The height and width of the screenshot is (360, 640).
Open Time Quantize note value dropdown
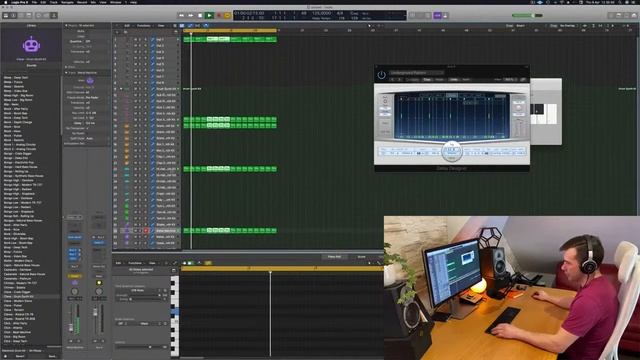[x=139, y=290]
